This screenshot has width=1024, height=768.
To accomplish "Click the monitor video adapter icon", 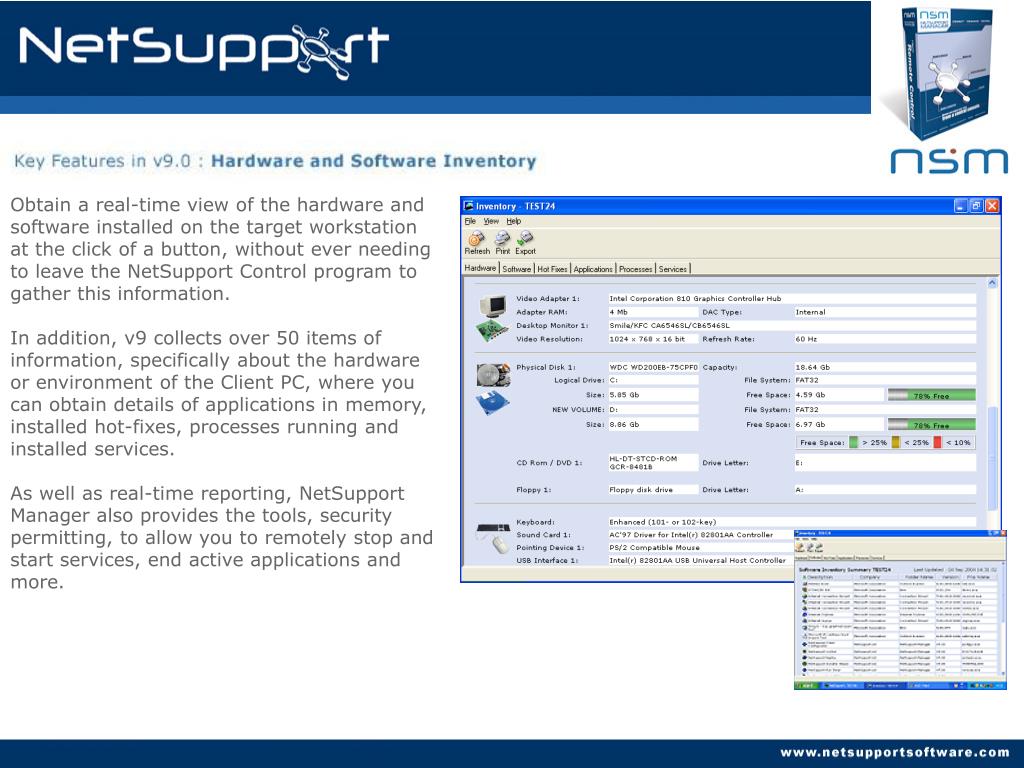I will (492, 306).
